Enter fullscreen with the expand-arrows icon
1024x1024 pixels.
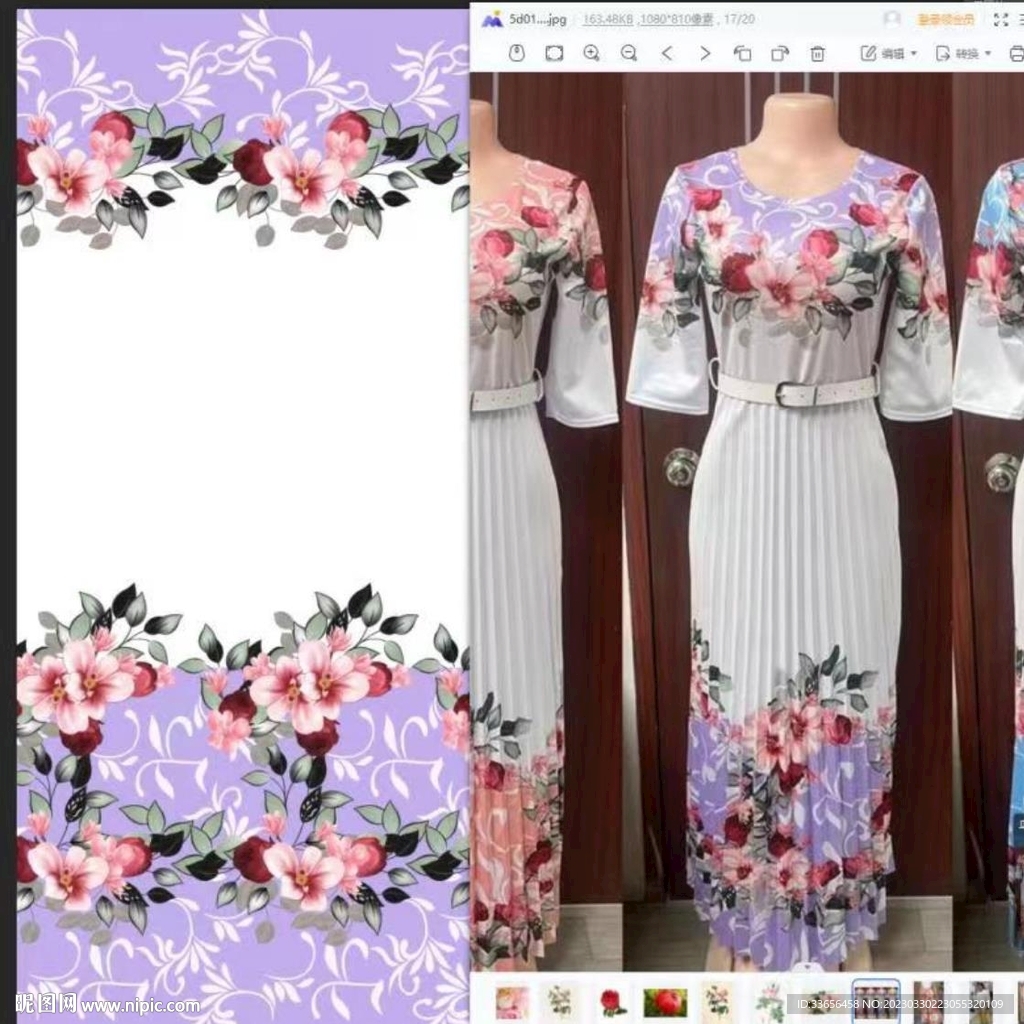coord(1000,20)
